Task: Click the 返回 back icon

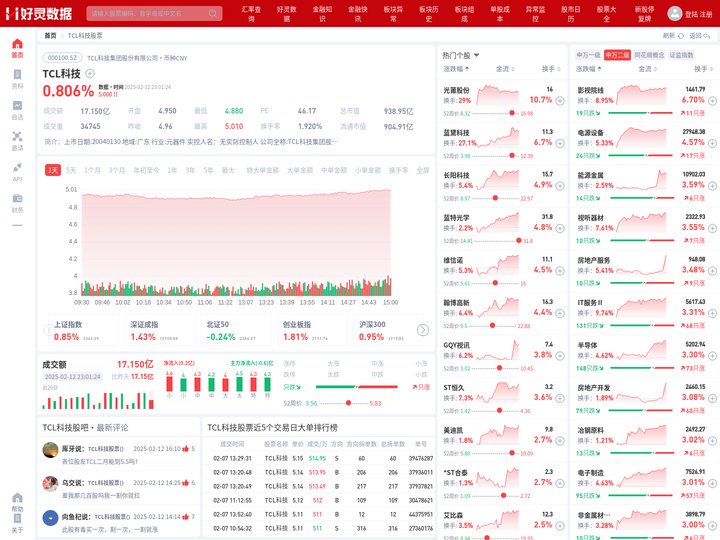Action: [x=707, y=36]
